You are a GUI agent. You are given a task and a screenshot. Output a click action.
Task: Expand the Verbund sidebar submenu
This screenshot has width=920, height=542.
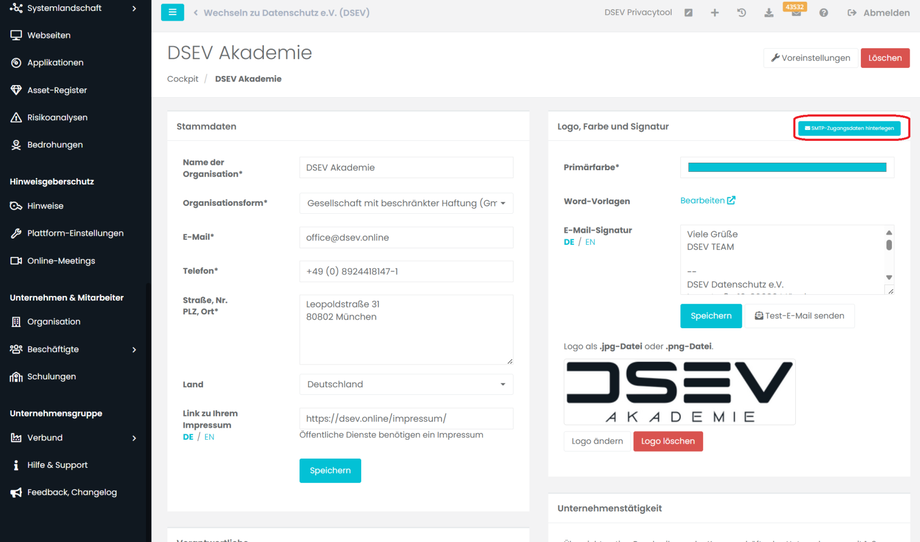point(134,438)
